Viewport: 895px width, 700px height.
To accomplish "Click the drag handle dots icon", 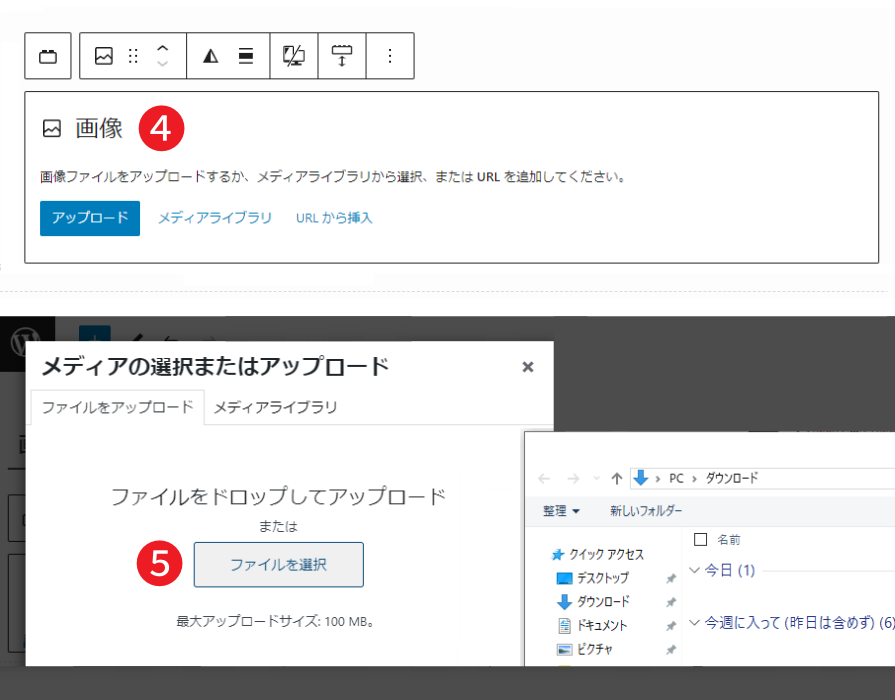I will click(x=133, y=56).
